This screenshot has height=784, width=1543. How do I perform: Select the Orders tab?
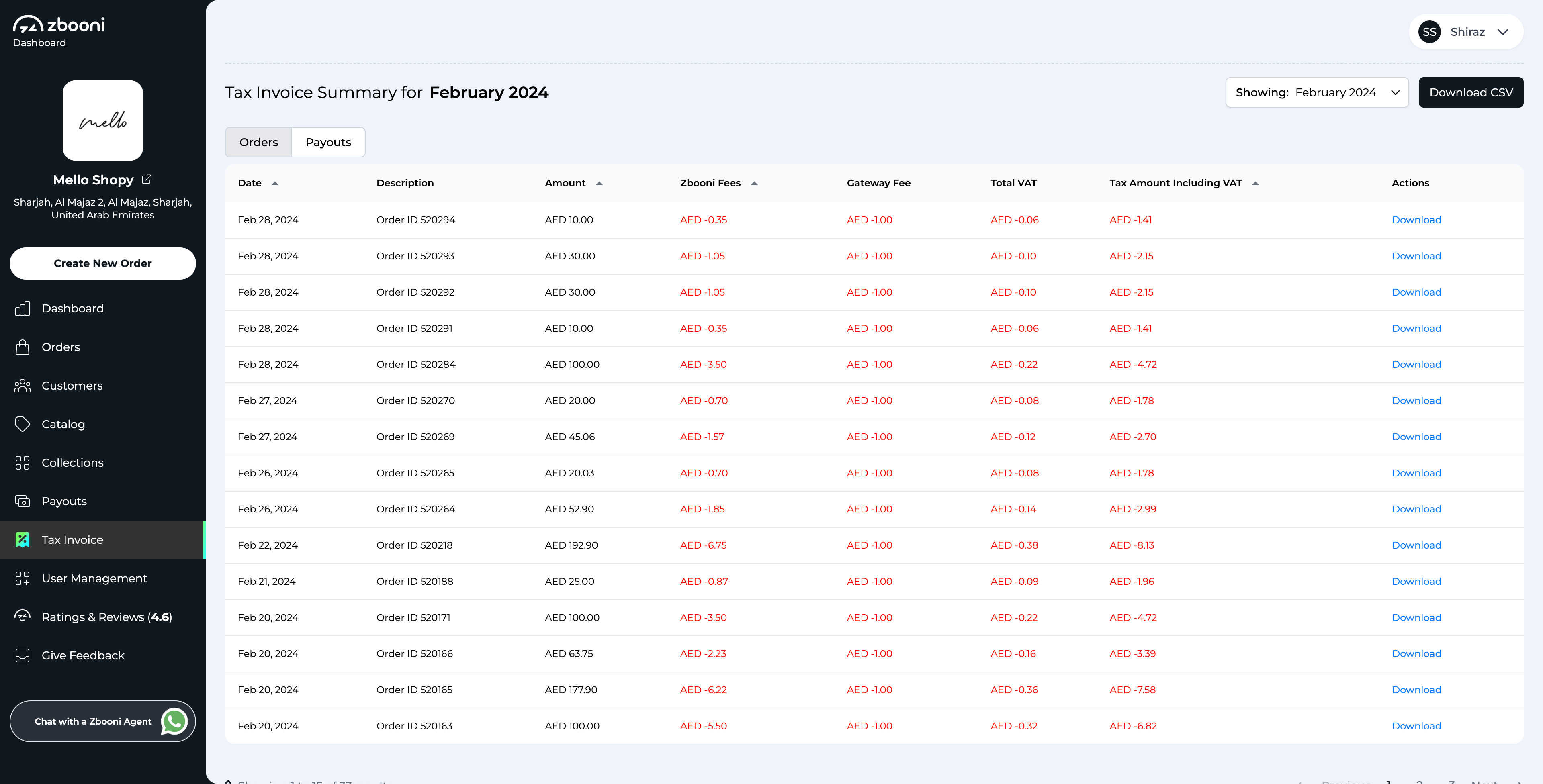tap(258, 142)
